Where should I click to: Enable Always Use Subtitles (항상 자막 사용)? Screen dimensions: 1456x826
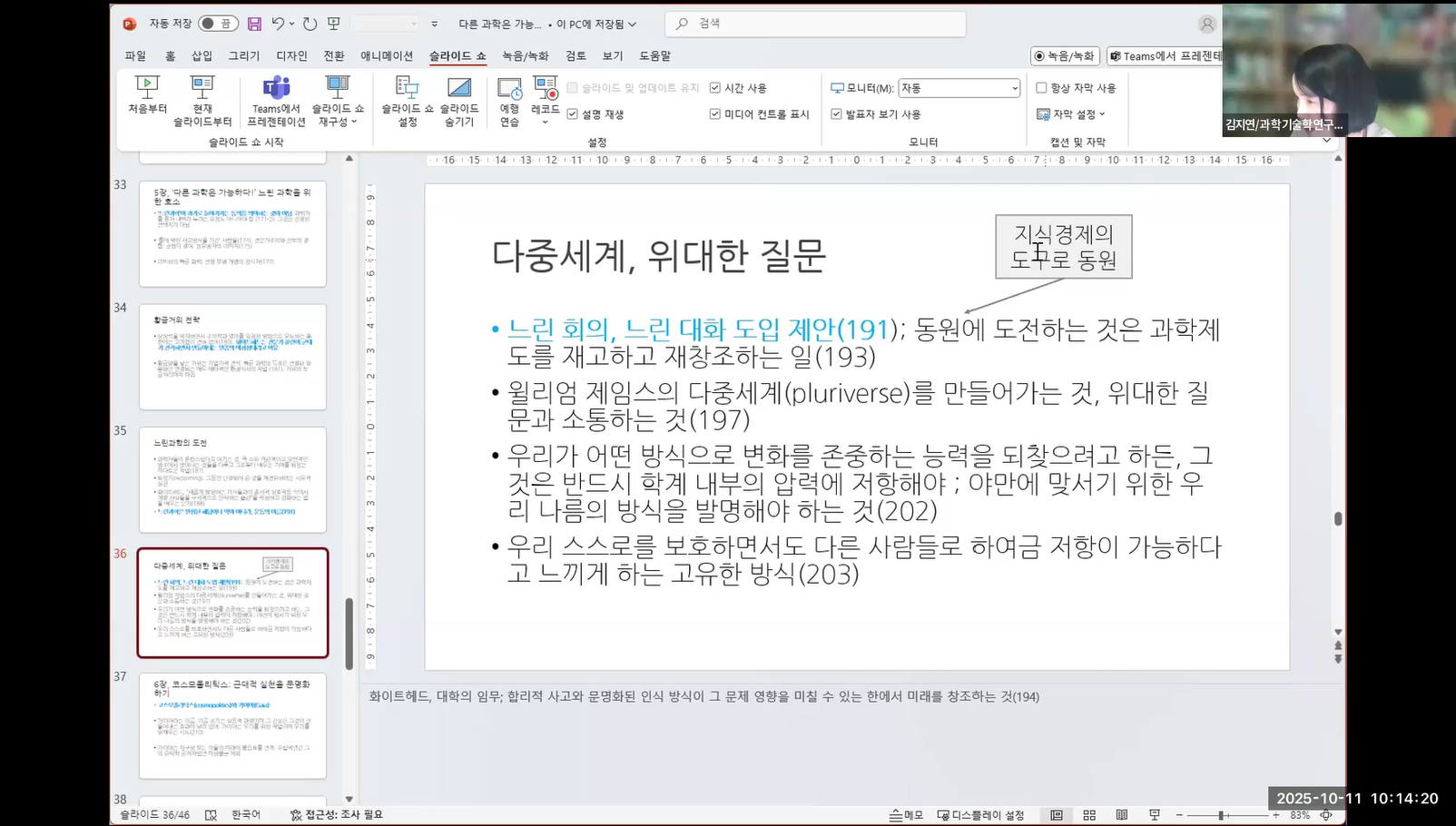pyautogui.click(x=1041, y=88)
